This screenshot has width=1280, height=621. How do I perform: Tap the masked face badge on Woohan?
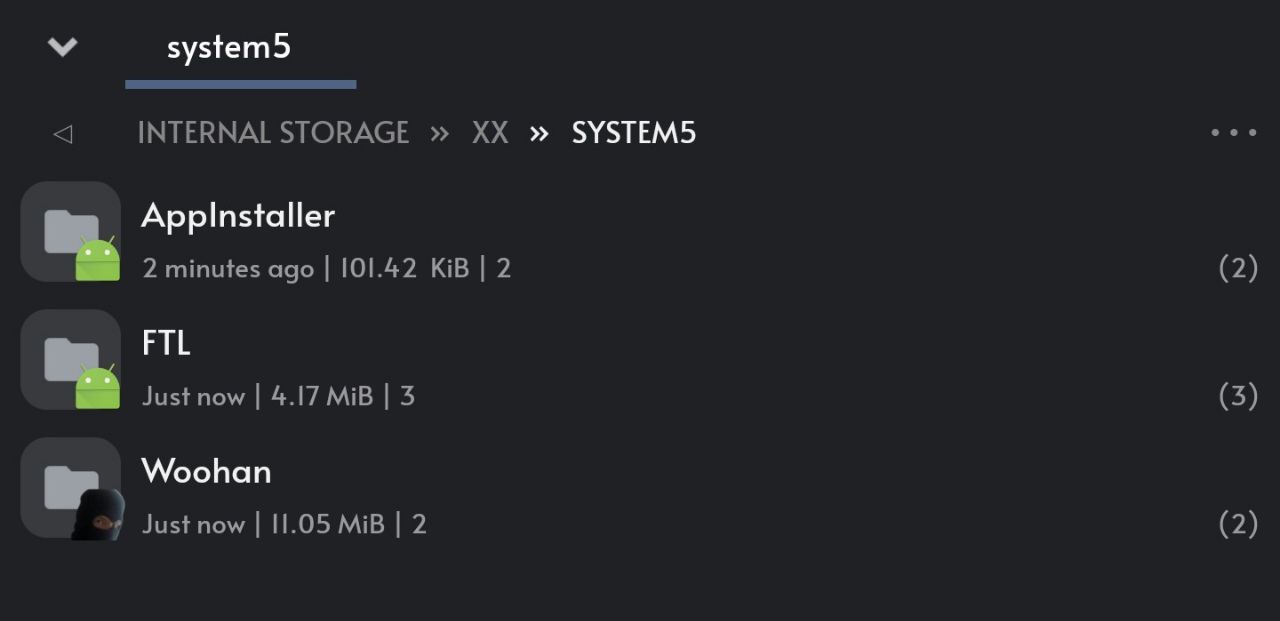point(98,515)
